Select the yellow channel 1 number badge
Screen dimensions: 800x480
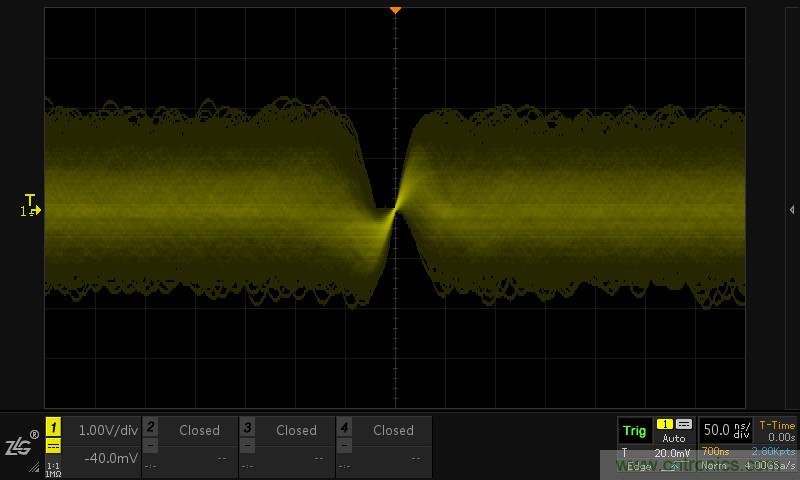53,427
